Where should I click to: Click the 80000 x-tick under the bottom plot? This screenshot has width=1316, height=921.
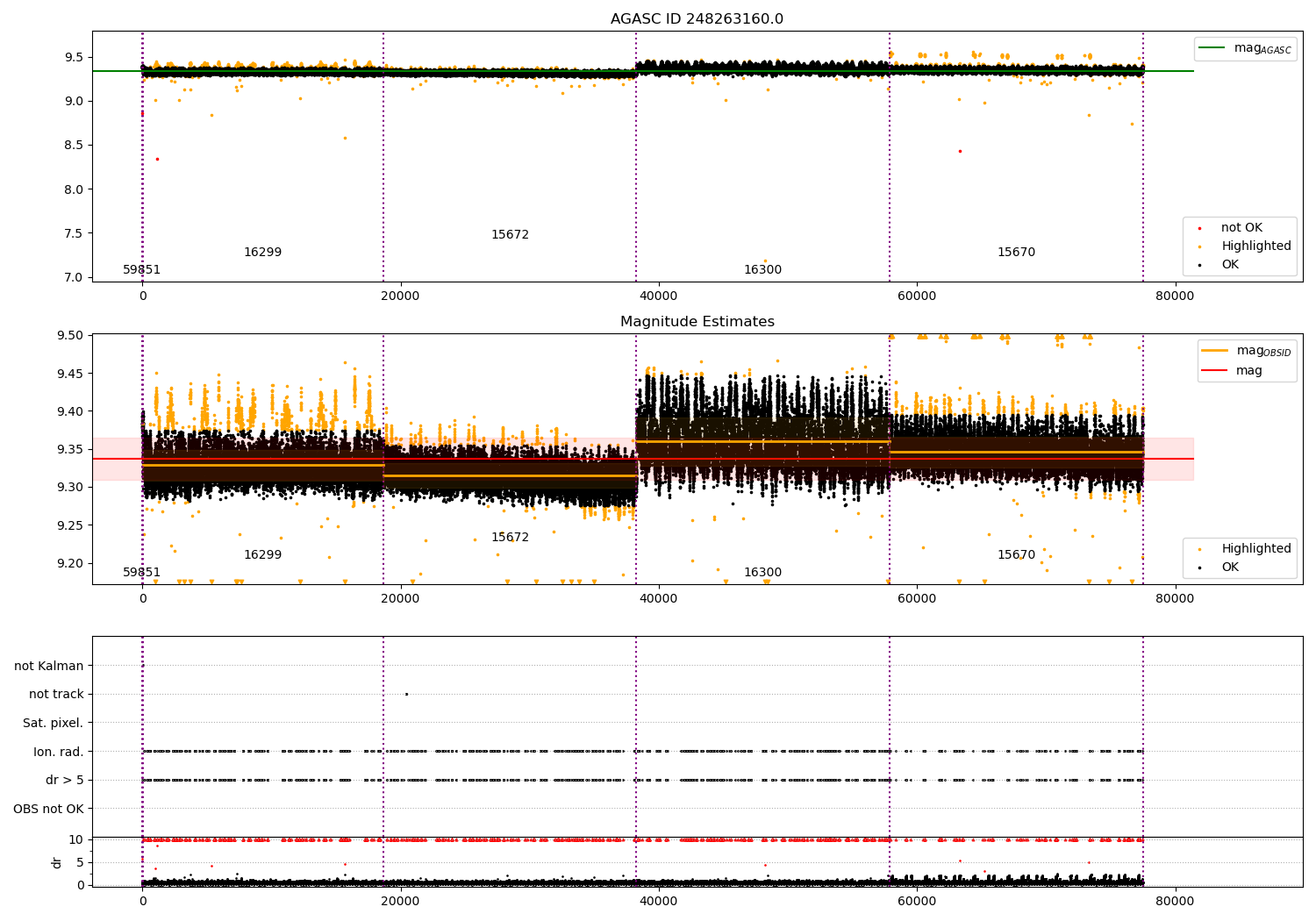point(1174,901)
